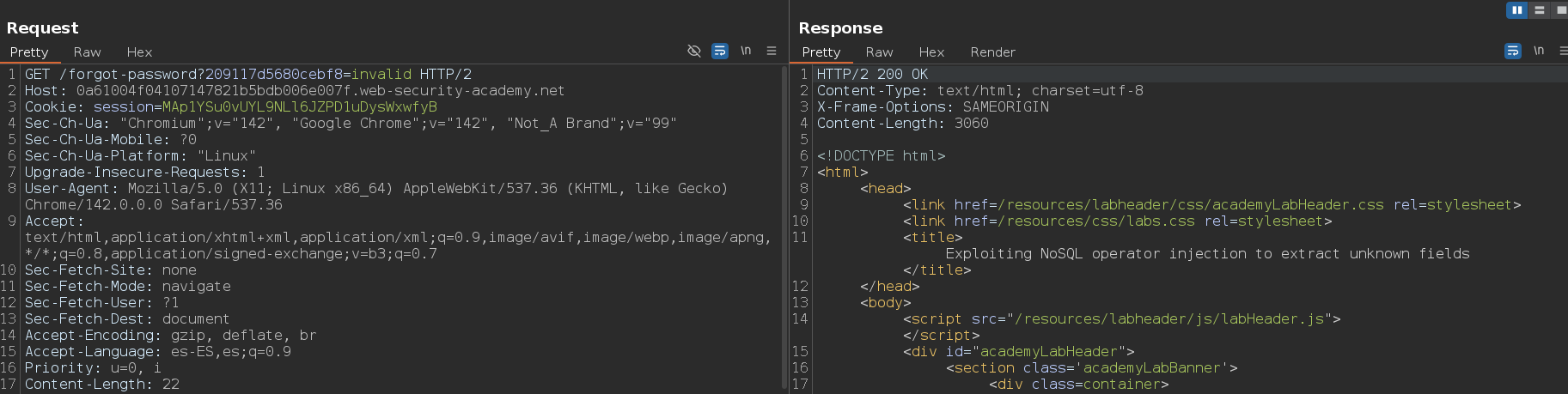The height and width of the screenshot is (394, 1568).
Task: Show non-printable characters (\n) in Response
Action: [1539, 52]
